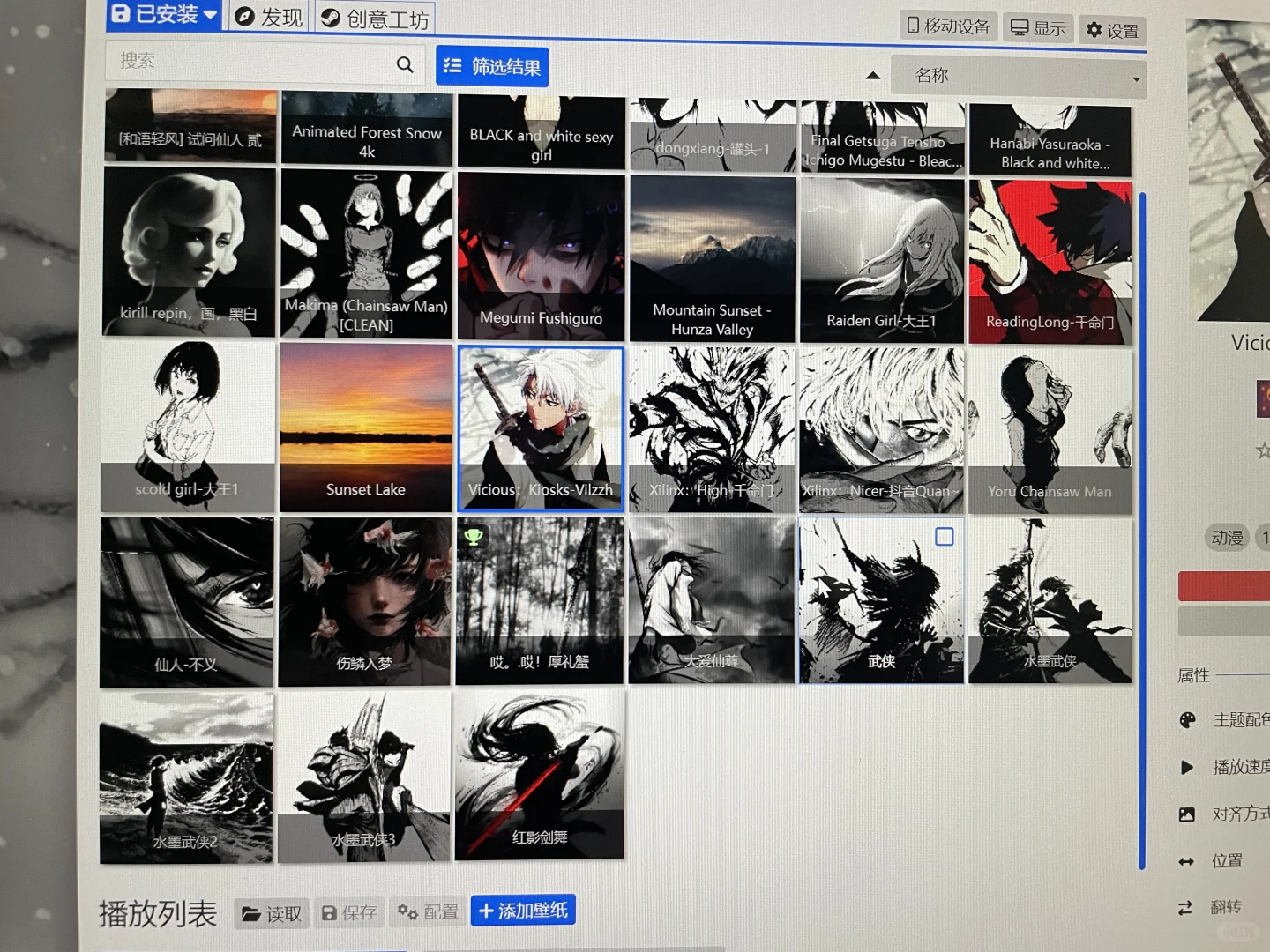
Task: Click the play icon for 播放速度
Action: point(1187,767)
